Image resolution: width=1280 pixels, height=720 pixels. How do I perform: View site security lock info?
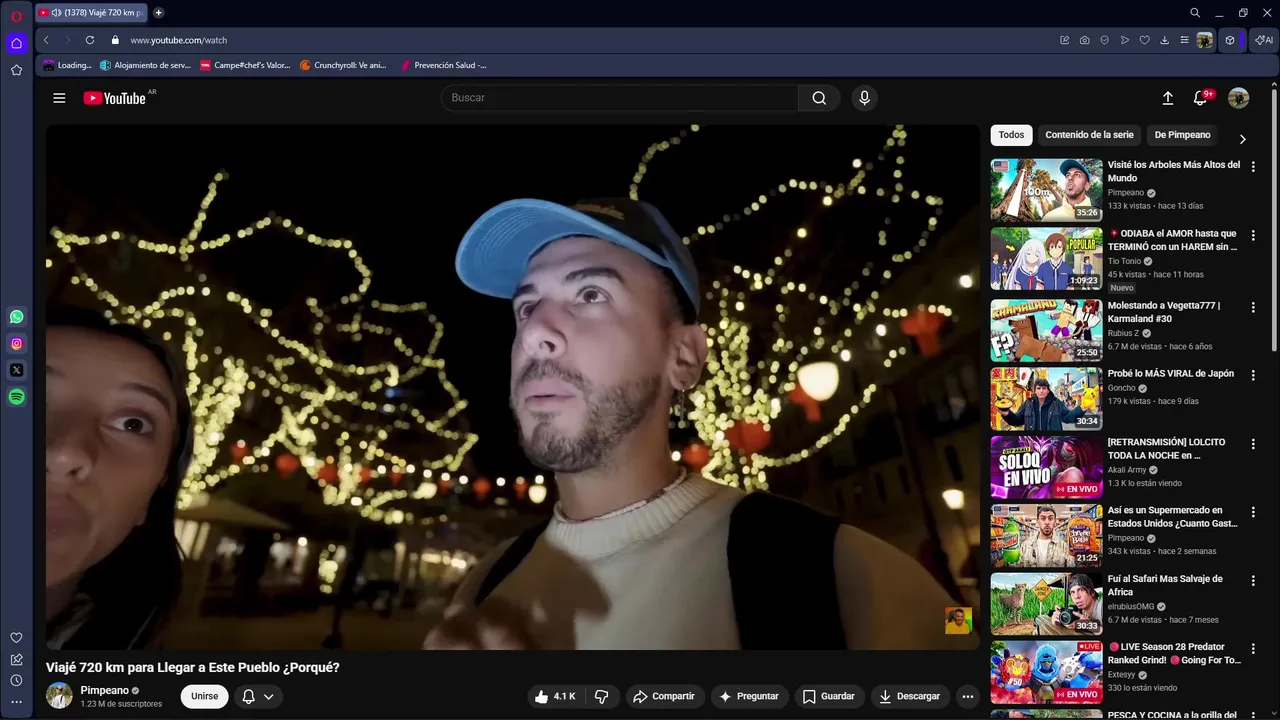(115, 40)
